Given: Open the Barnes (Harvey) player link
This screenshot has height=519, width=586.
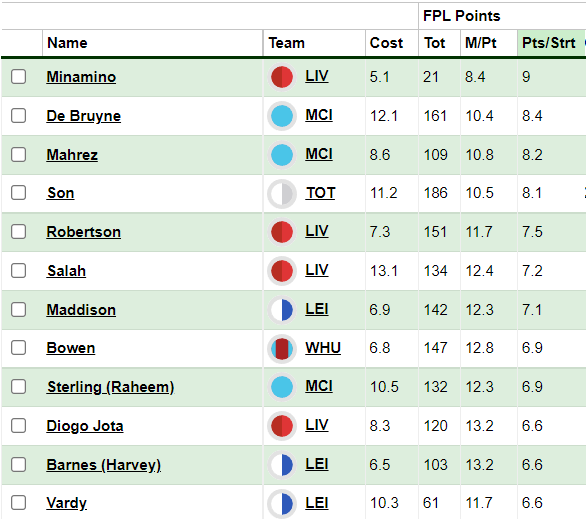Looking at the screenshot, I should pos(104,465).
